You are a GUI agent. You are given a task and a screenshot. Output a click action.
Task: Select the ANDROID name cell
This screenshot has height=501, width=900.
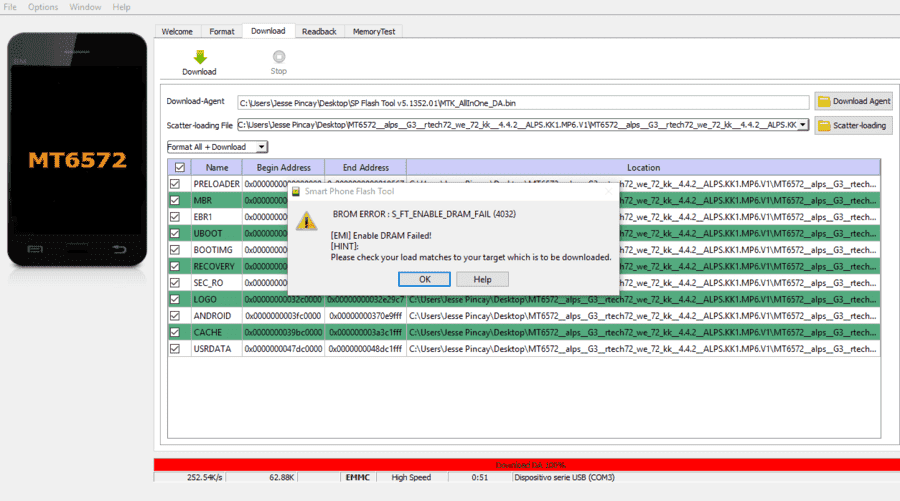pos(216,316)
